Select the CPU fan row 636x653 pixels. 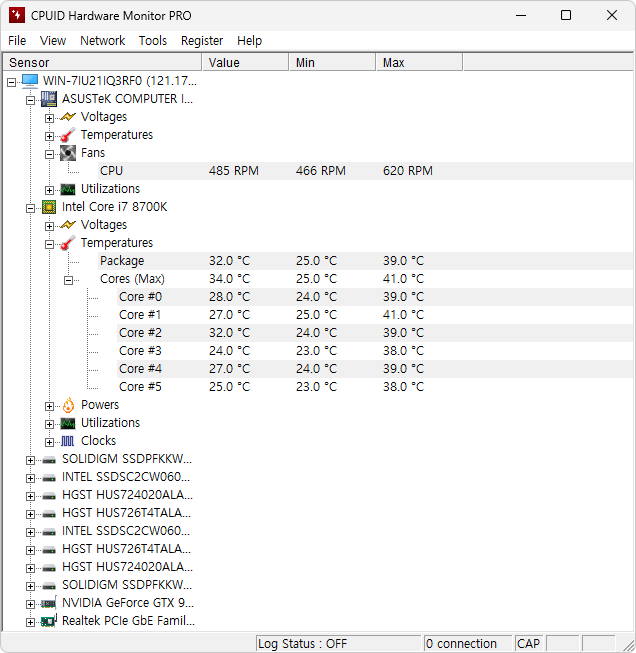click(366, 171)
